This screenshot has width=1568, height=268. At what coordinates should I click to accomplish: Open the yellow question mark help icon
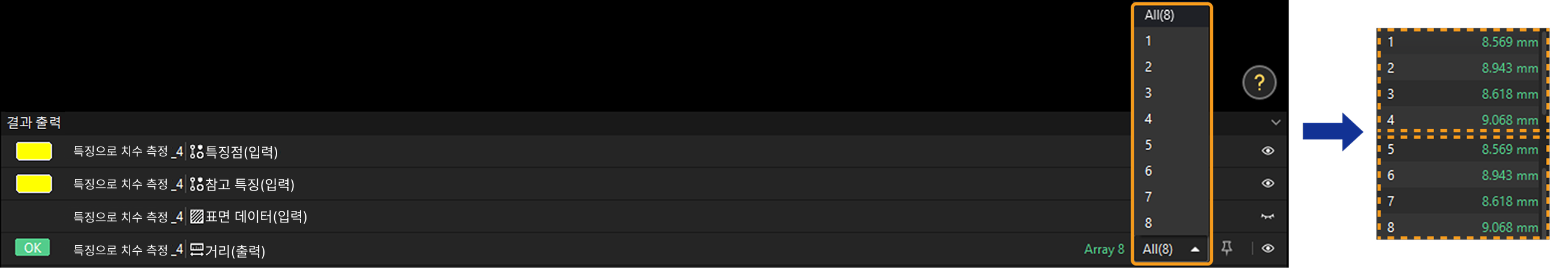(x=1259, y=82)
